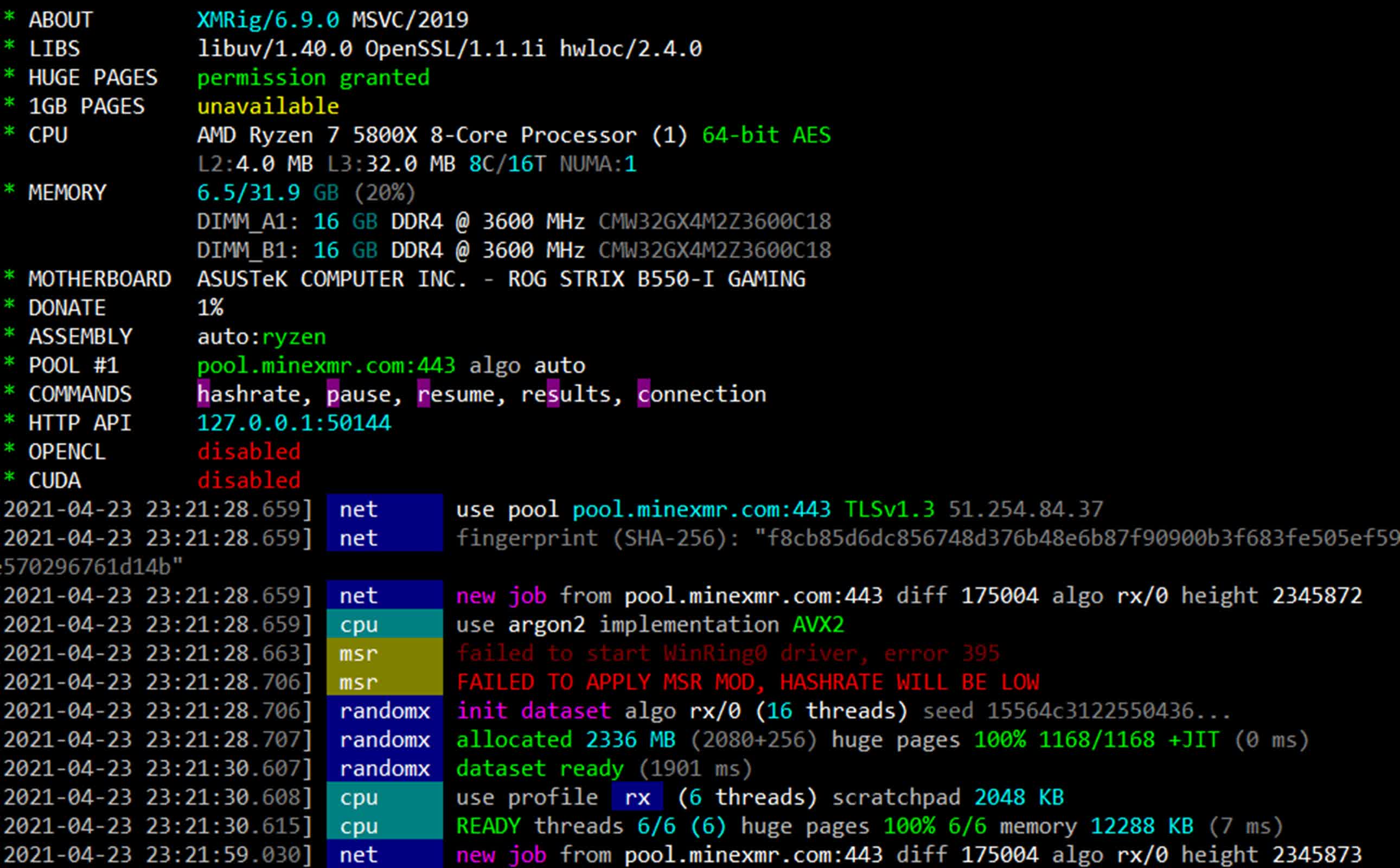Click the red 'disabled' text beside OPENCL

pyautogui.click(x=248, y=452)
